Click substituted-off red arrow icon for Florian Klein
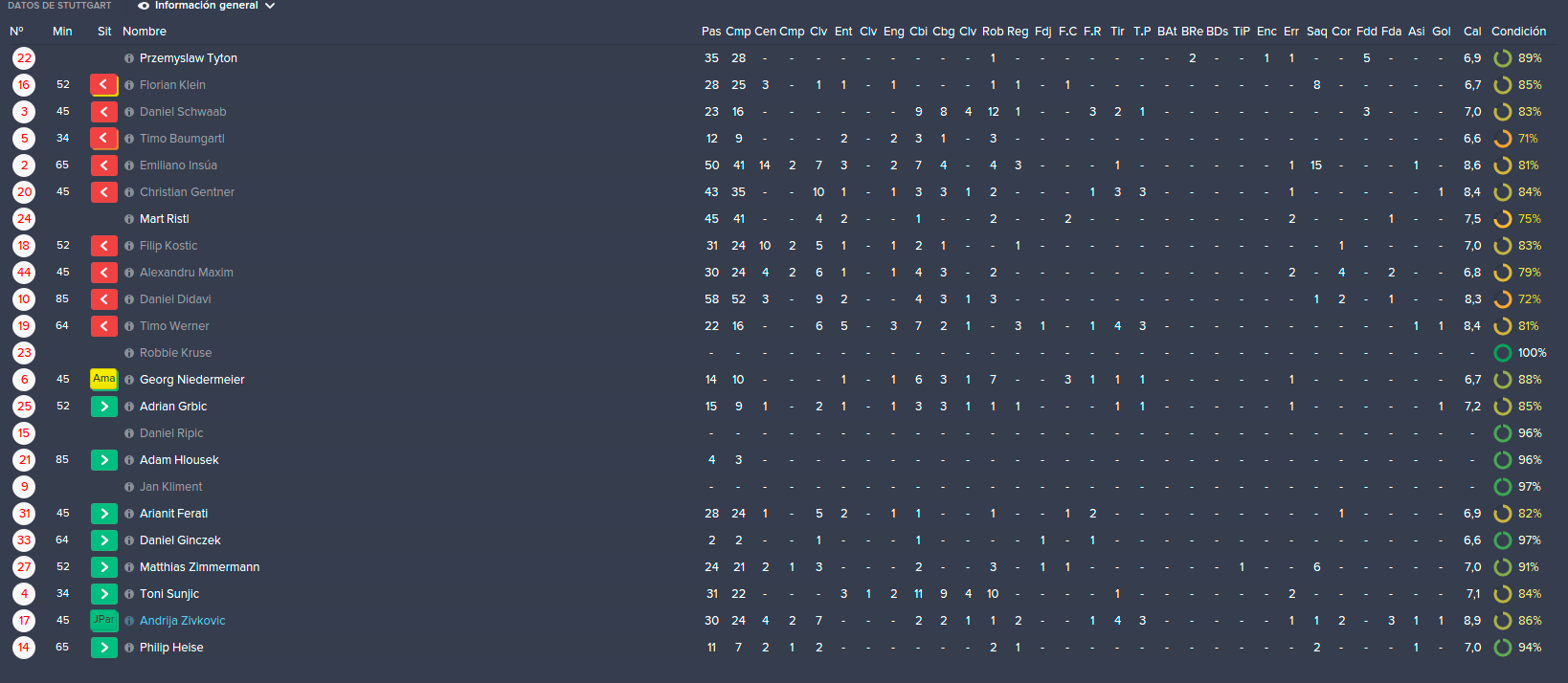Viewport: 1568px width, 683px height. pos(103,84)
